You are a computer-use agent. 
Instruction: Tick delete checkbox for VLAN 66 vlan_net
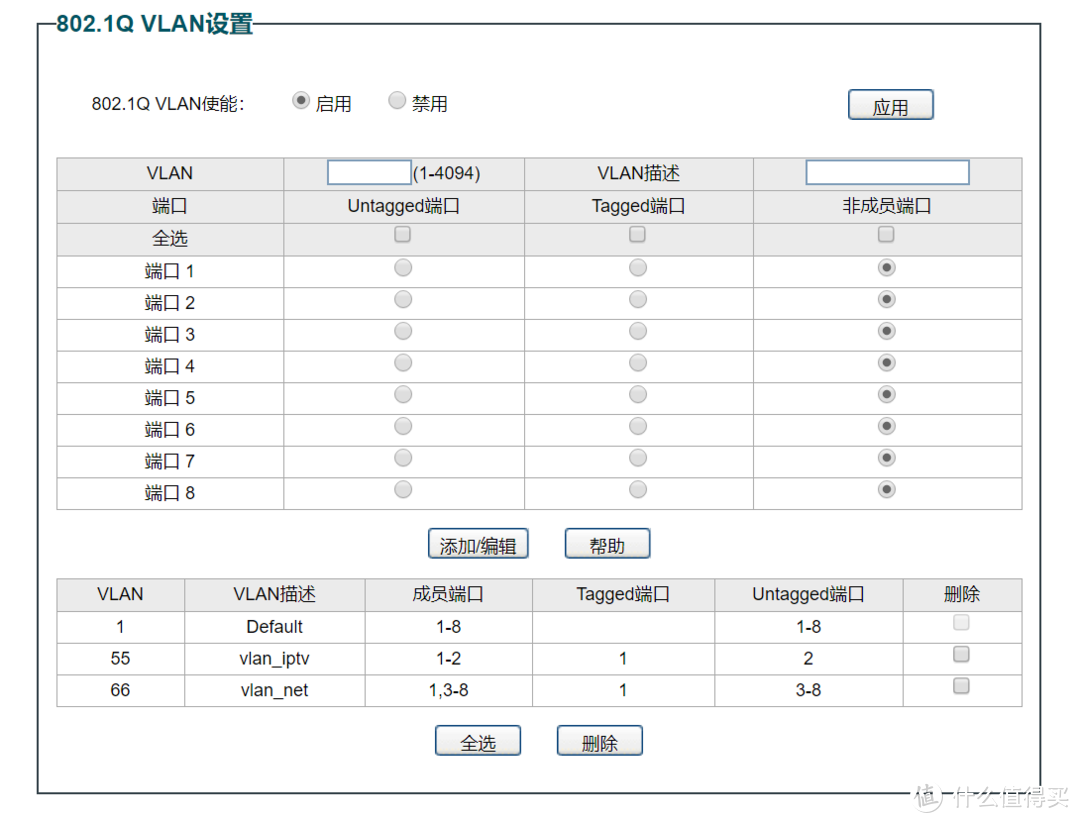961,686
